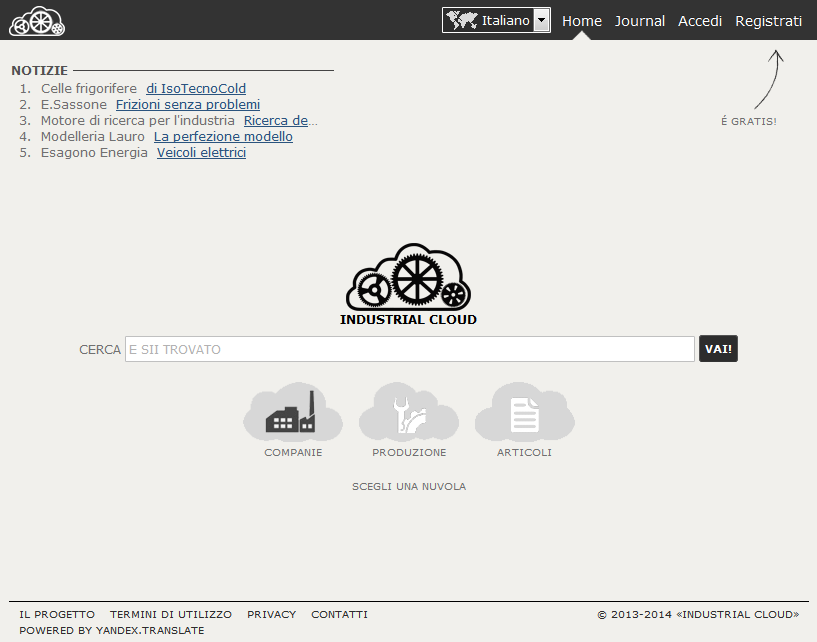Open the Journal menu item

640,21
